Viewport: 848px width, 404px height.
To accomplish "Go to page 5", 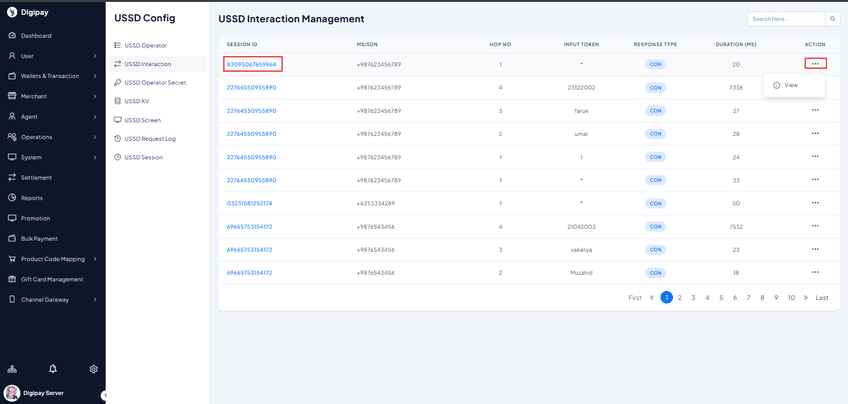I will click(721, 298).
